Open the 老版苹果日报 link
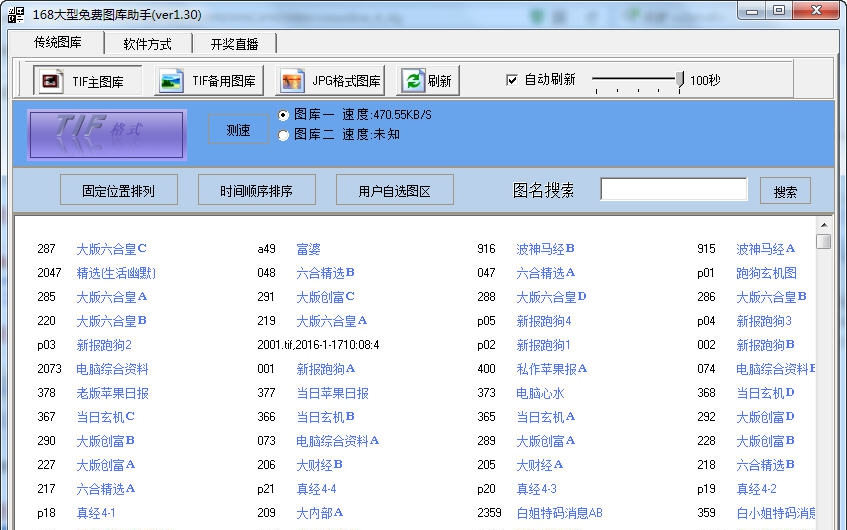847x530 pixels. pyautogui.click(x=112, y=393)
